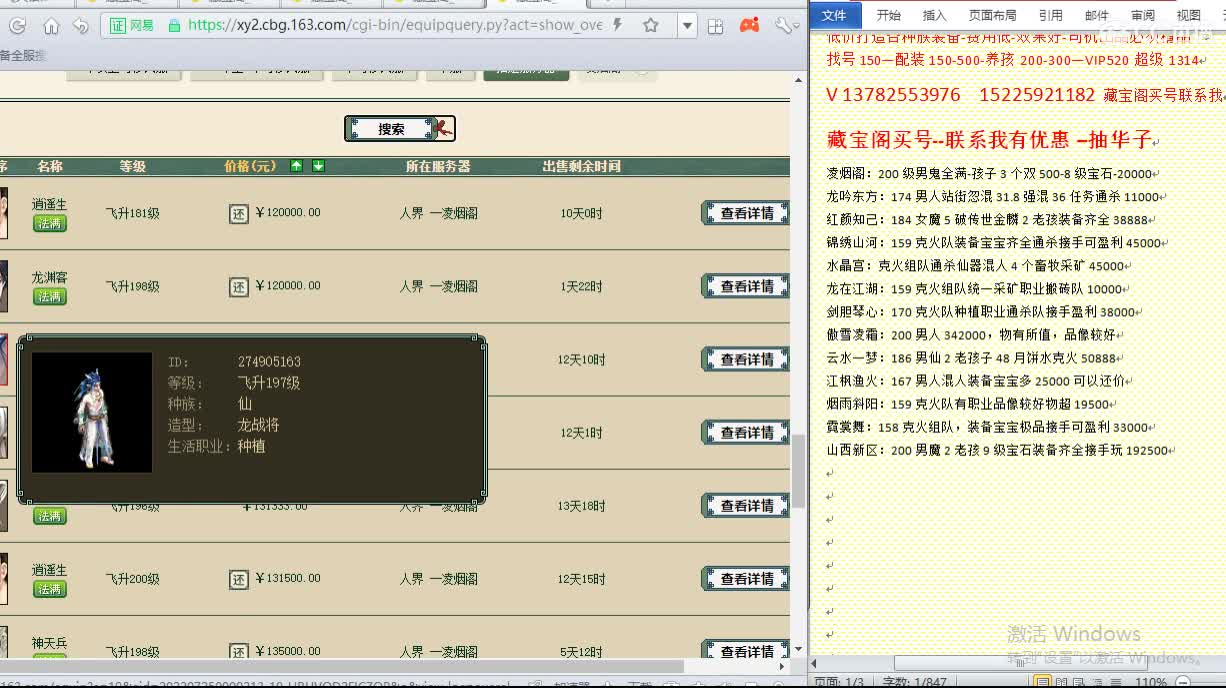
Task: View details for the 12天10时 listing
Action: click(x=746, y=359)
